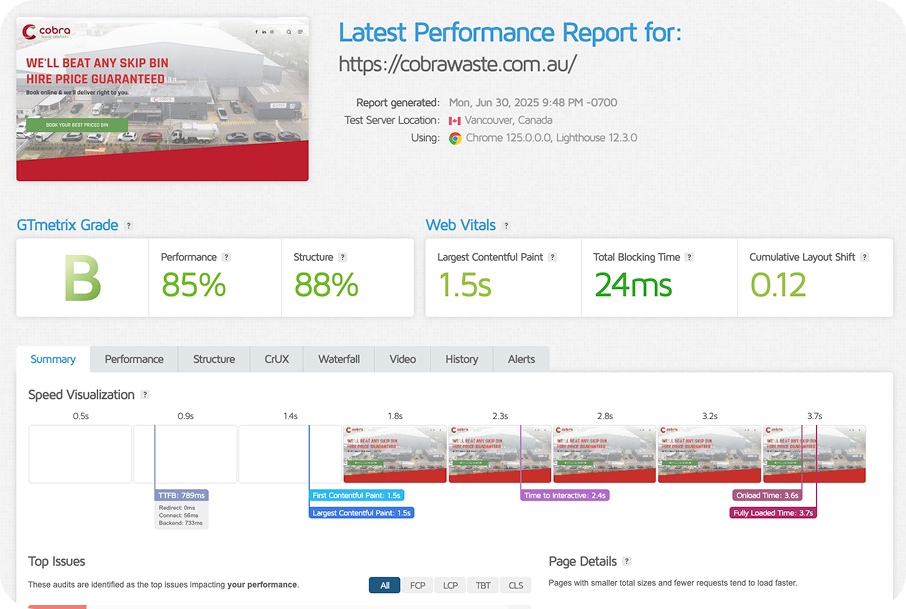The width and height of the screenshot is (906, 609).
Task: Click help icon beside Structure score
Action: 343,257
